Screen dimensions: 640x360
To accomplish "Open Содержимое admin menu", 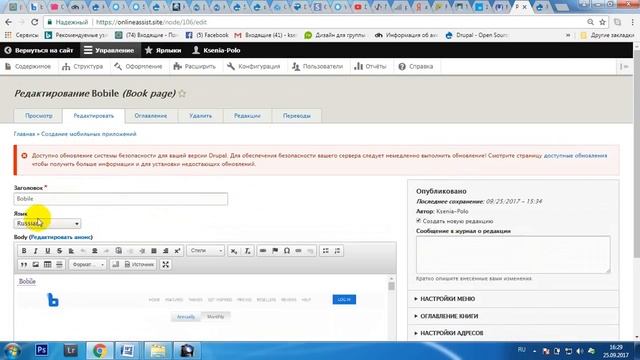I will (28, 67).
